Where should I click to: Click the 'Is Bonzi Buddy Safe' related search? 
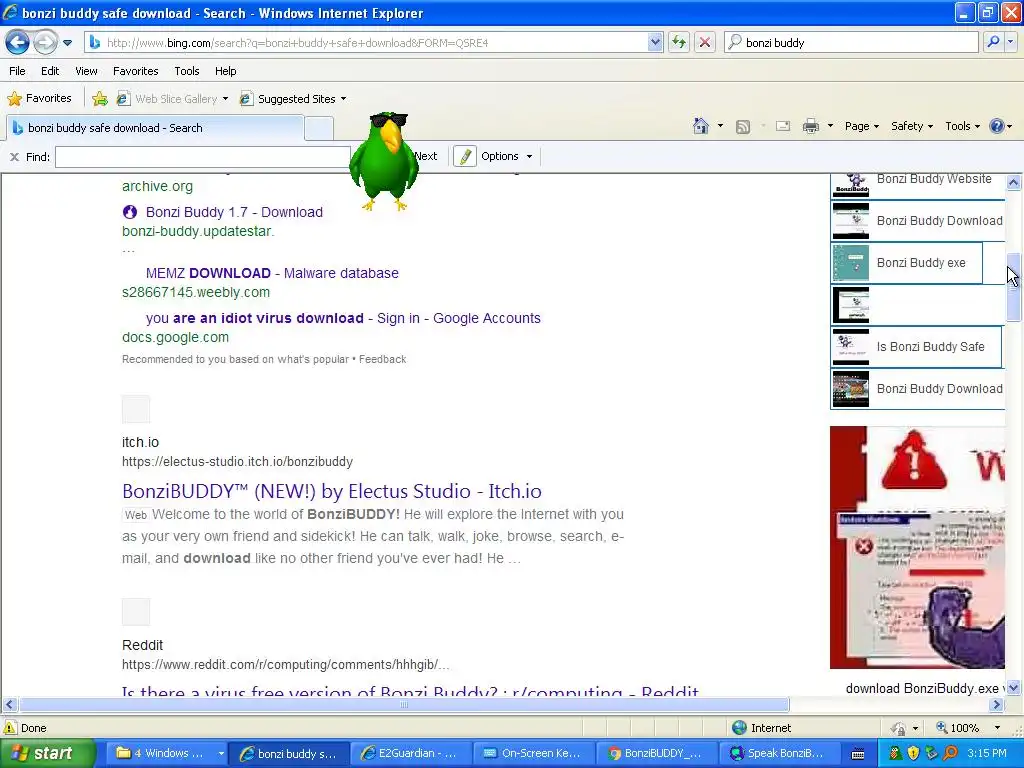tap(916, 347)
